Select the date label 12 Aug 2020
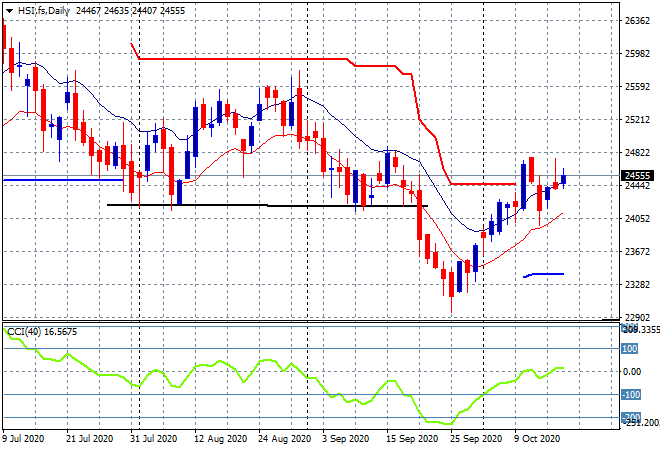 [x=220, y=439]
